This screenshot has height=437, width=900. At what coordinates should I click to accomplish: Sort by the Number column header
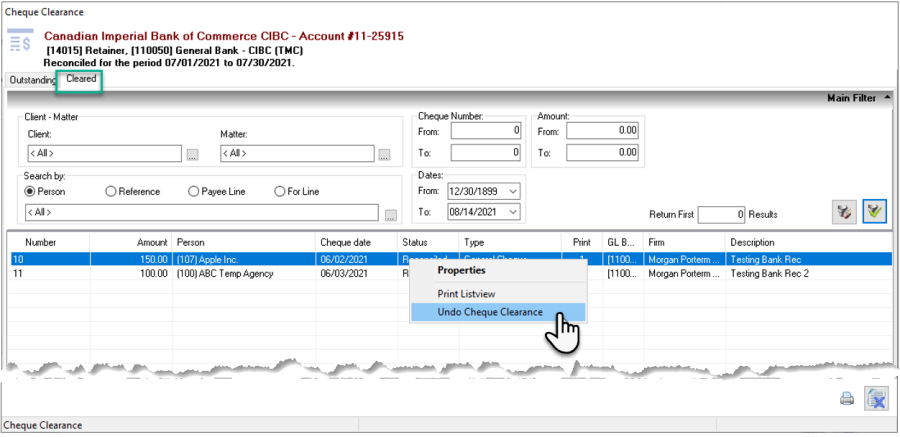[x=49, y=242]
